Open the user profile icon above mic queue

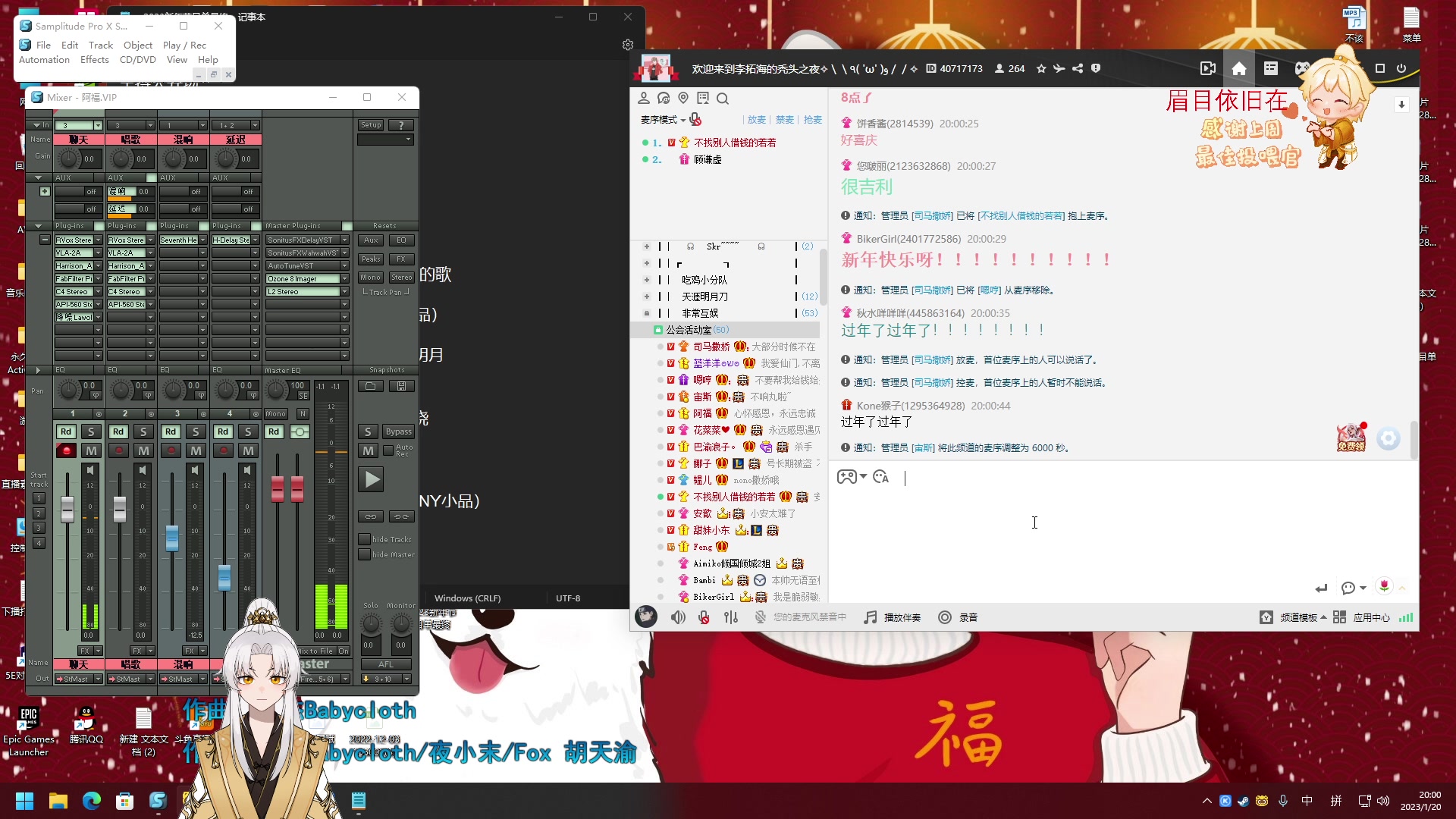click(x=644, y=98)
